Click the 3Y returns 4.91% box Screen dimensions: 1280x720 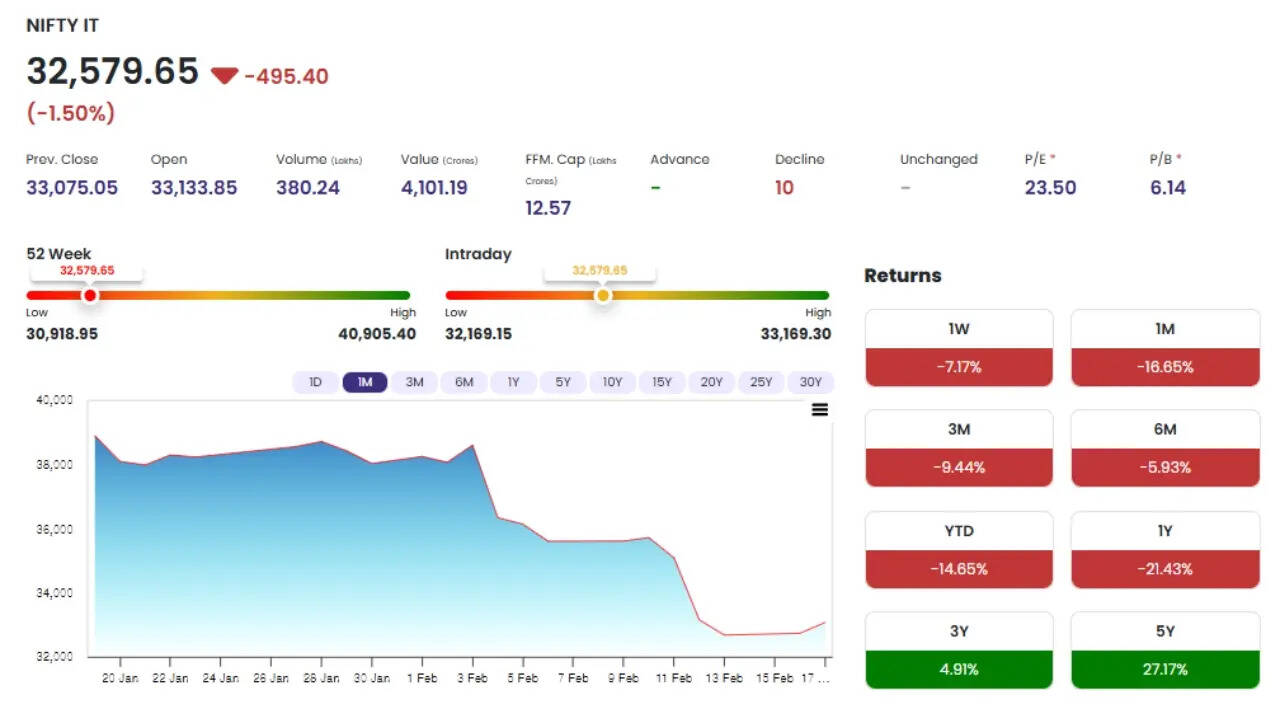958,669
